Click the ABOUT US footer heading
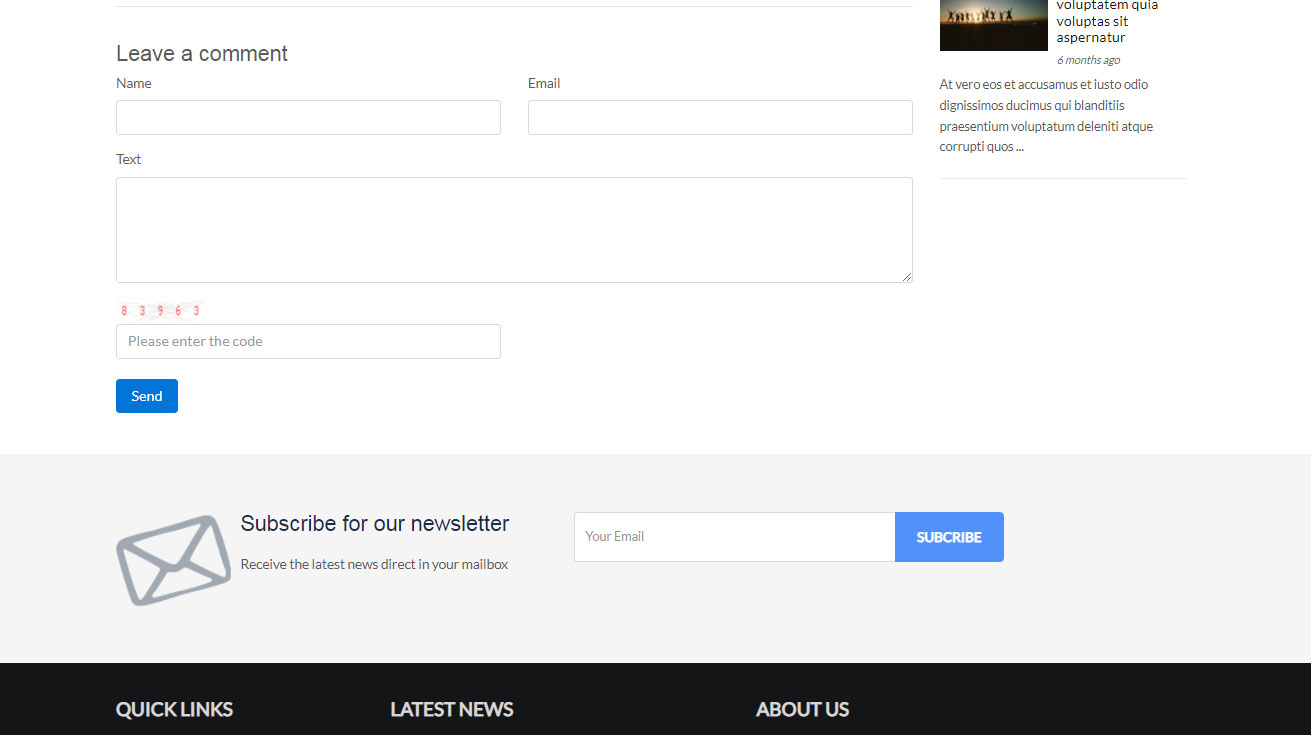Screen dimensions: 1311x735 coord(802,709)
